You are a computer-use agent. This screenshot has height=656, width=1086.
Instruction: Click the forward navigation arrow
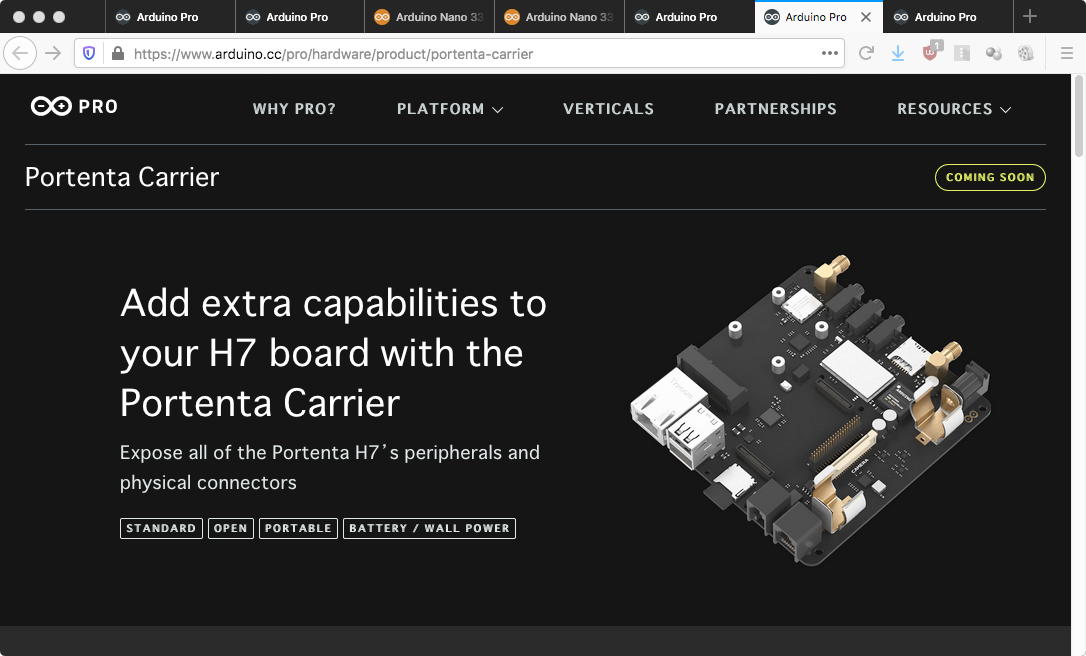[x=53, y=53]
